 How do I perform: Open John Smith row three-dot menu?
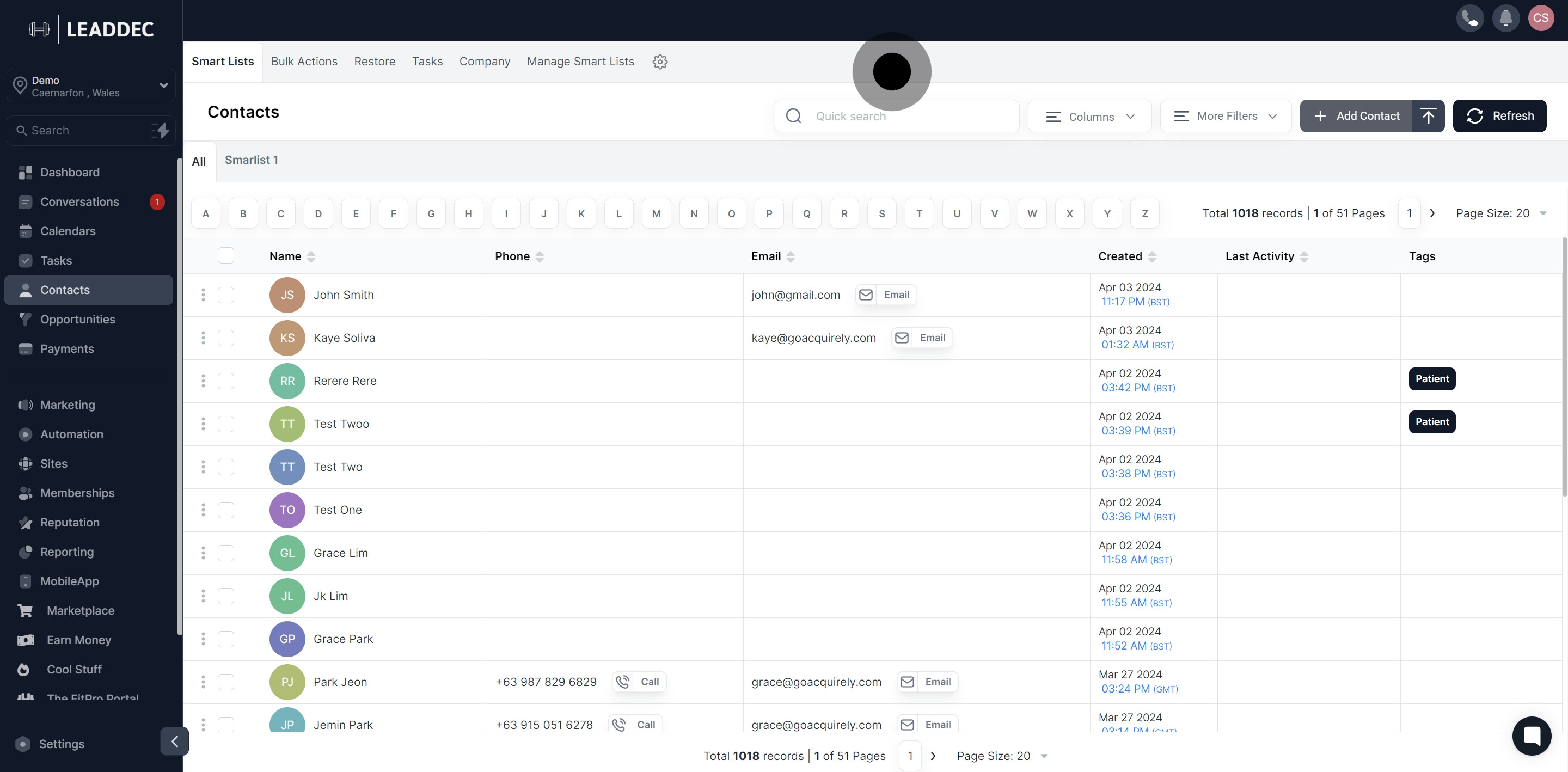pyautogui.click(x=203, y=295)
